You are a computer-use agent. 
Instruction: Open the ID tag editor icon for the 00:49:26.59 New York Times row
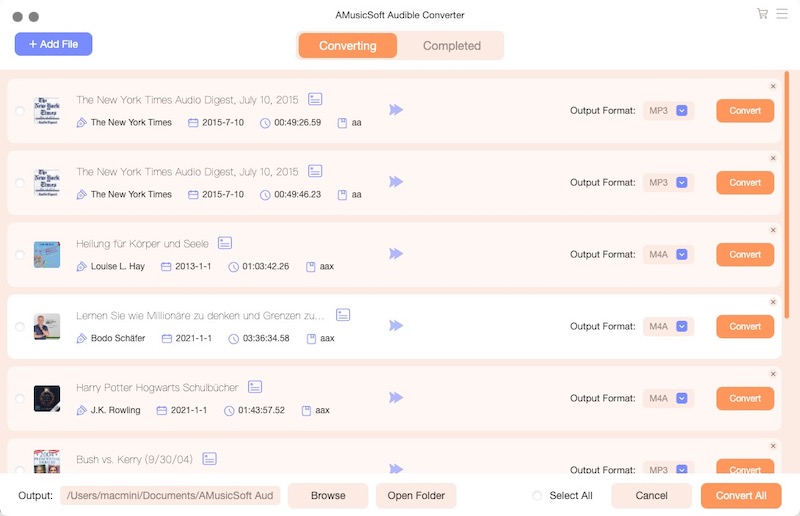point(315,99)
